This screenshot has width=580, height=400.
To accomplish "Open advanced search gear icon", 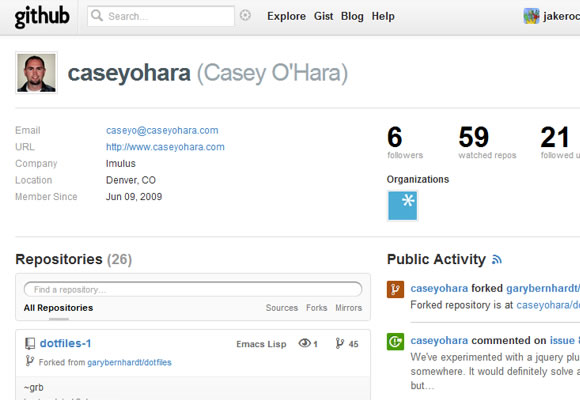I will tap(245, 16).
